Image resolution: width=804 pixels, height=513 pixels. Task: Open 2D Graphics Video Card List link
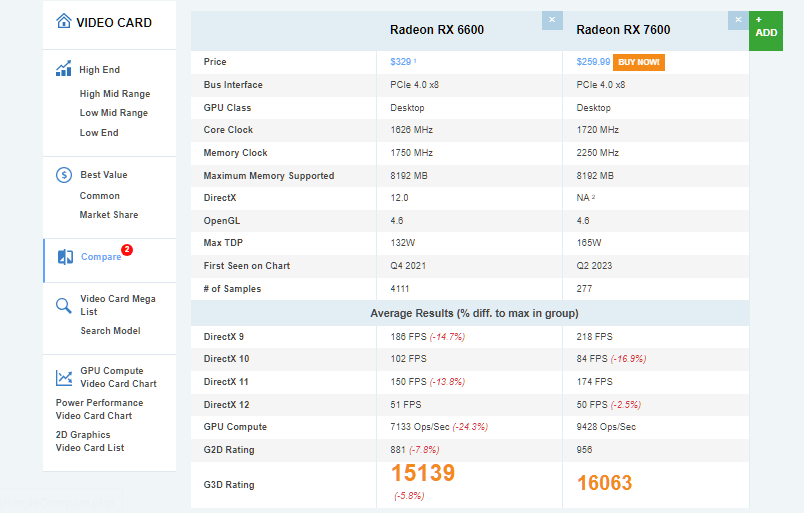click(x=90, y=441)
